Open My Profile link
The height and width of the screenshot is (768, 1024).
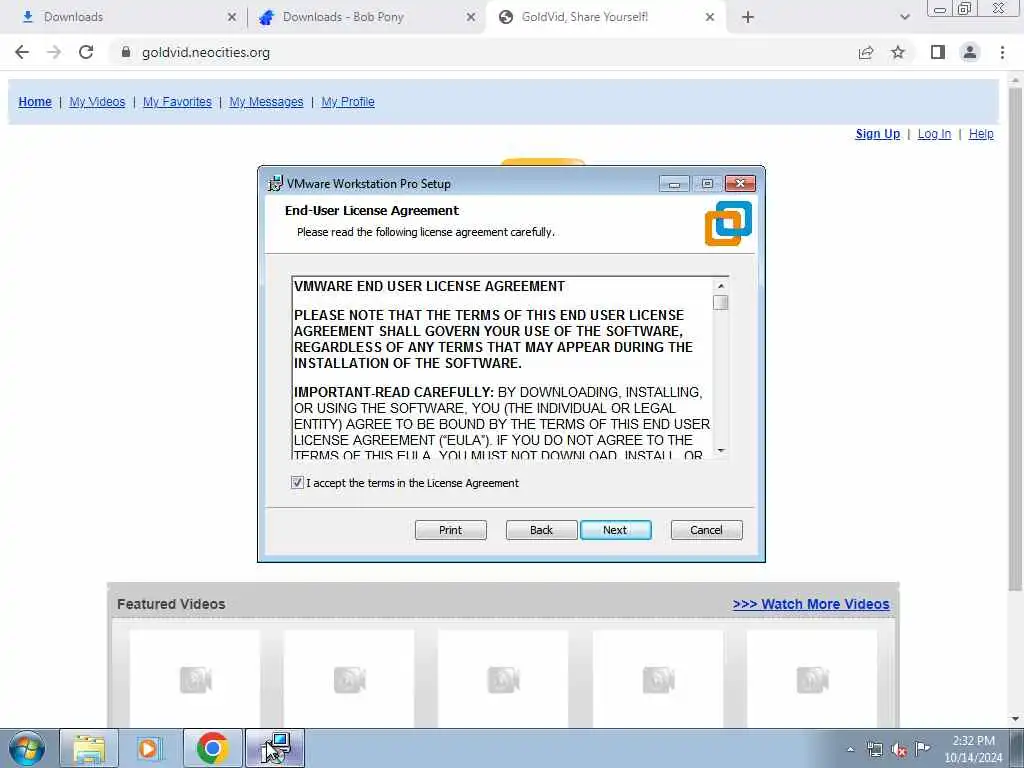pyautogui.click(x=347, y=102)
